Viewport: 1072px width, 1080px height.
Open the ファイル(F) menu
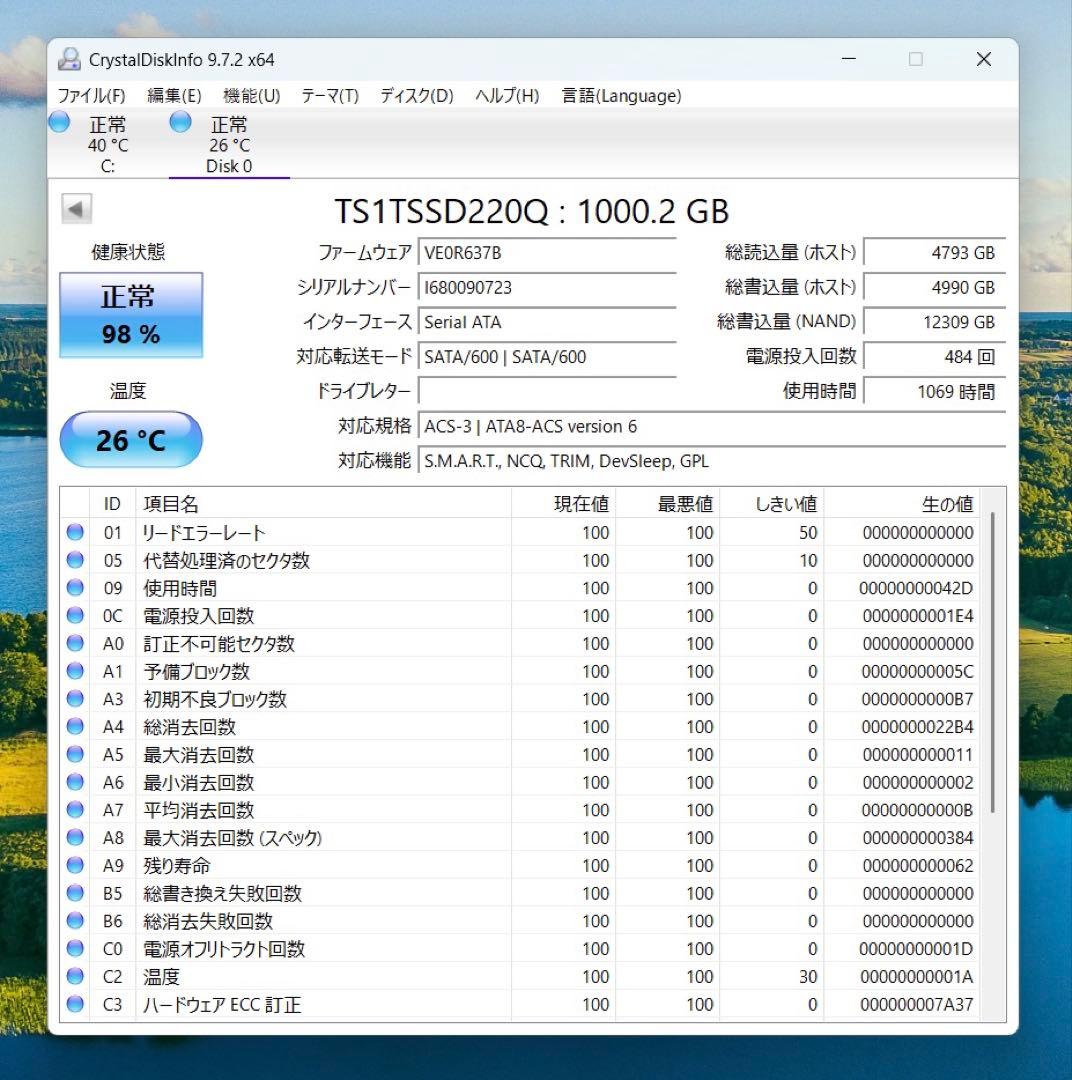(91, 96)
